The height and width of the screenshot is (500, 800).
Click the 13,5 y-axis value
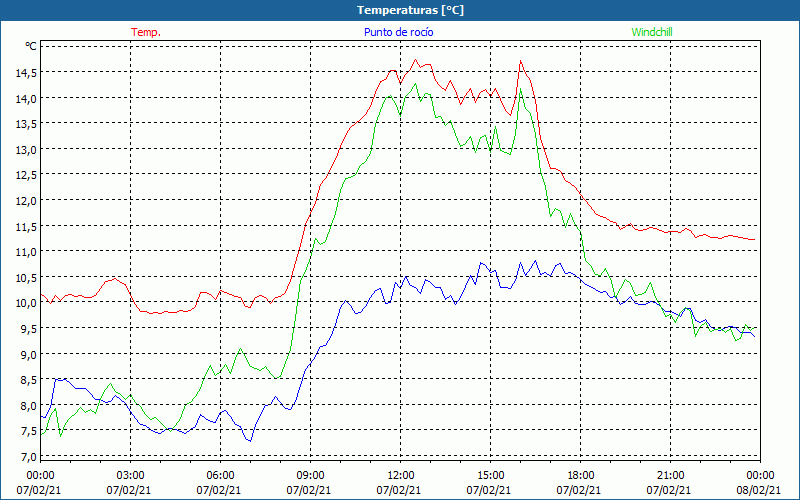26,124
